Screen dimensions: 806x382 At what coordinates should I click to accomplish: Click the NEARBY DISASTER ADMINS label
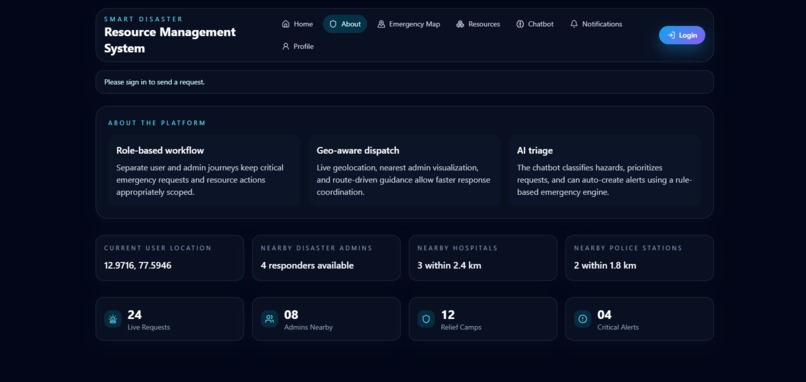(317, 248)
